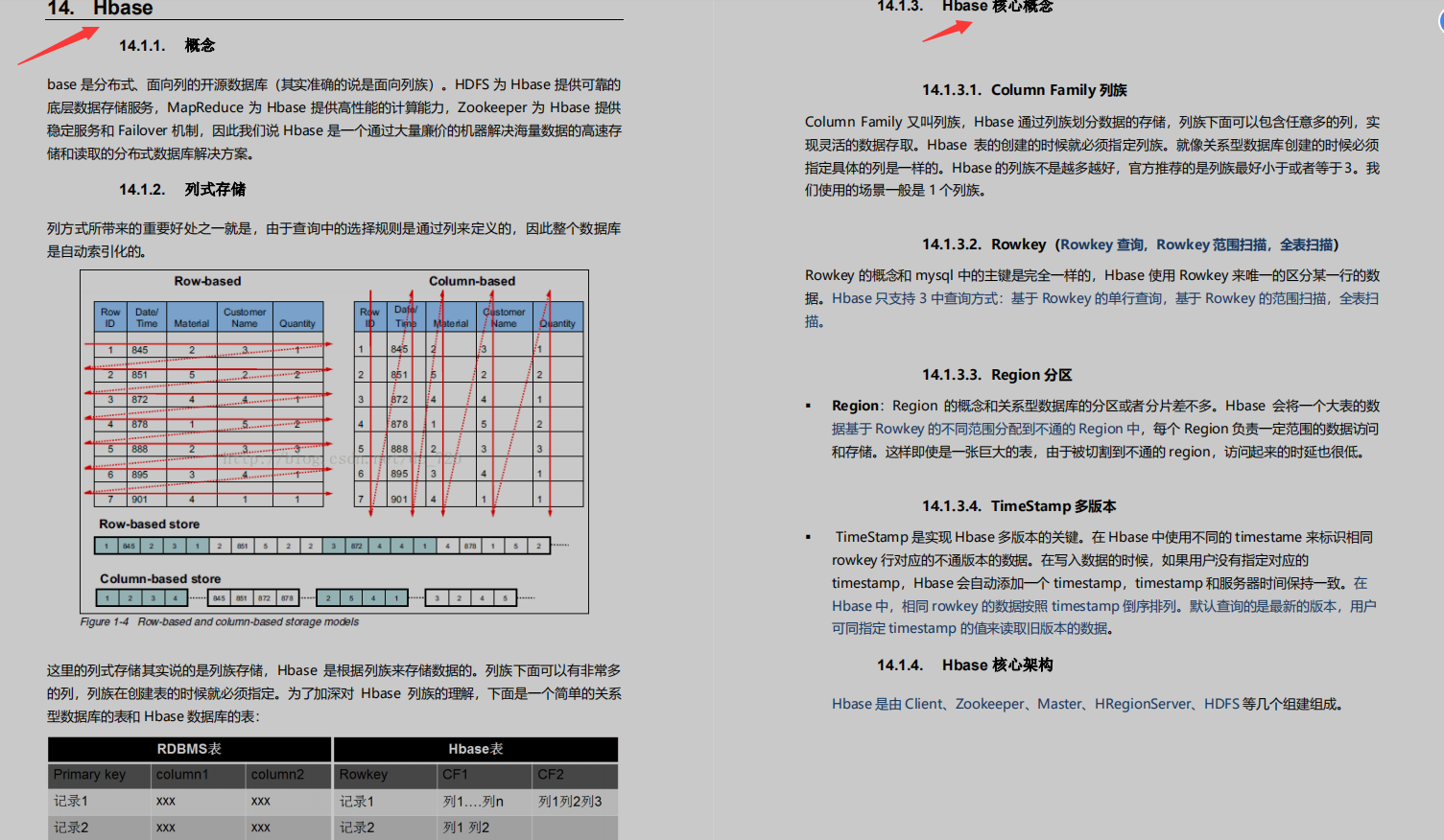Select the "Column-based" diagram title
1444x840 pixels.
(472, 281)
